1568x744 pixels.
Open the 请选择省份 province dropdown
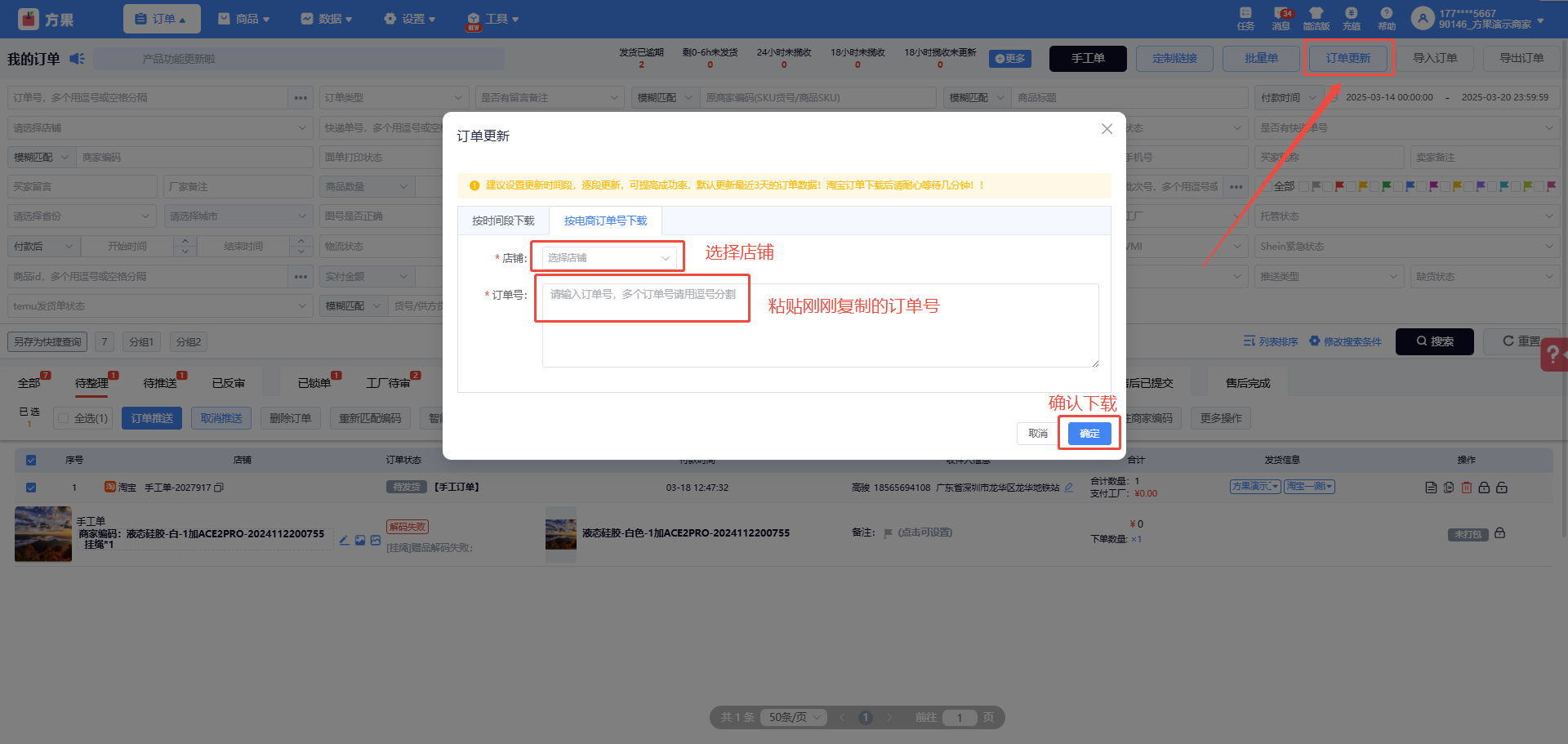click(x=82, y=216)
